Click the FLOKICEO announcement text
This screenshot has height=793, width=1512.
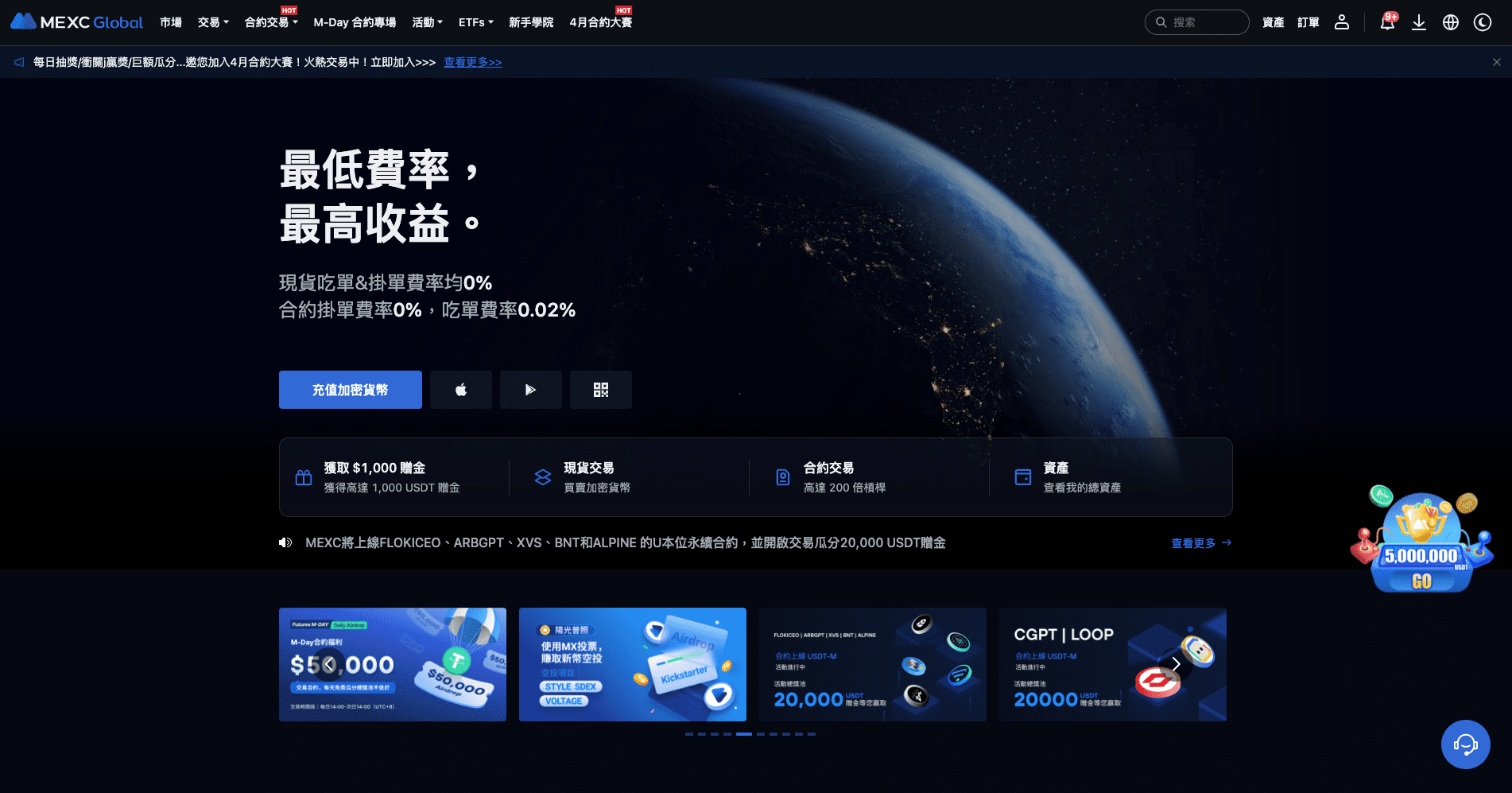coord(626,542)
